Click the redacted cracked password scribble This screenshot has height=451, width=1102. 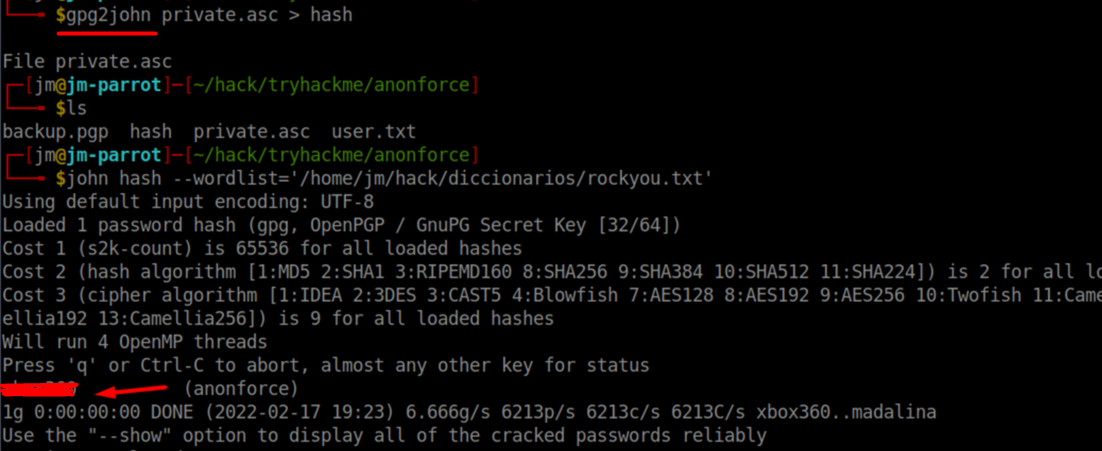39,388
